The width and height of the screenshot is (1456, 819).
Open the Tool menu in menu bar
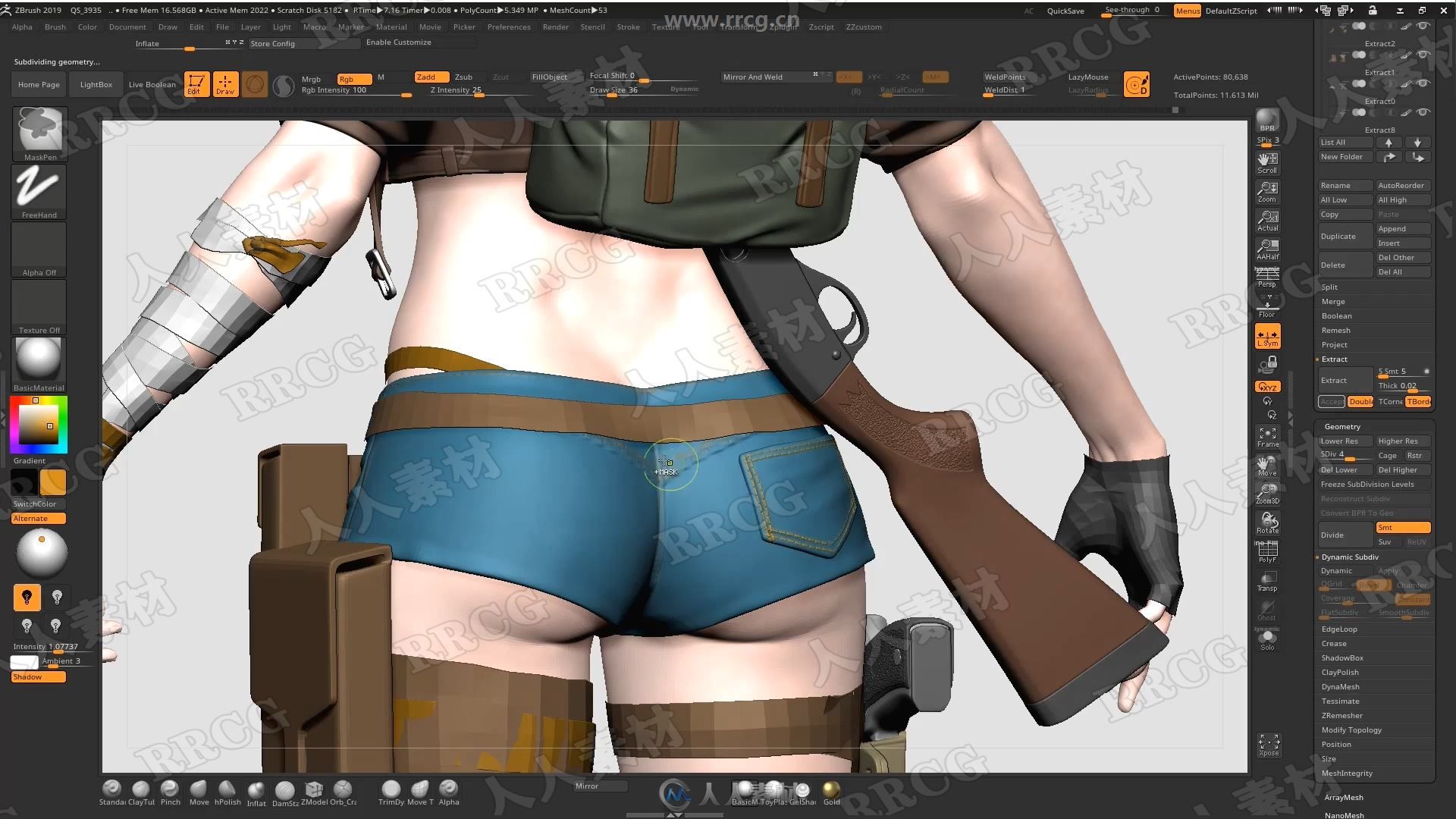click(x=700, y=27)
